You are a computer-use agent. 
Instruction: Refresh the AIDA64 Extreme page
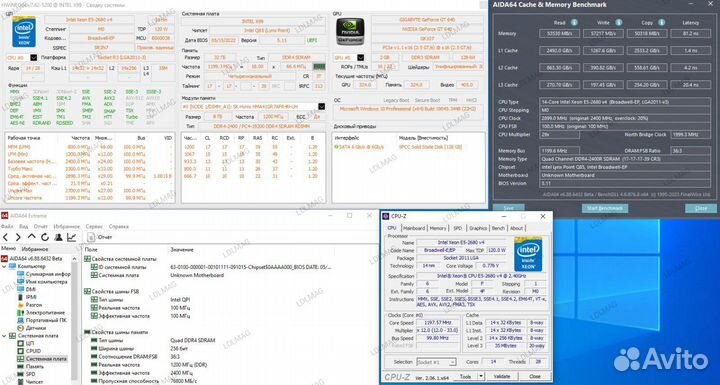click(45, 237)
